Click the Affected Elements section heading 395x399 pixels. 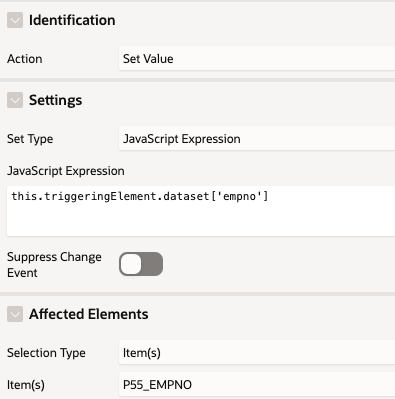coord(89,314)
